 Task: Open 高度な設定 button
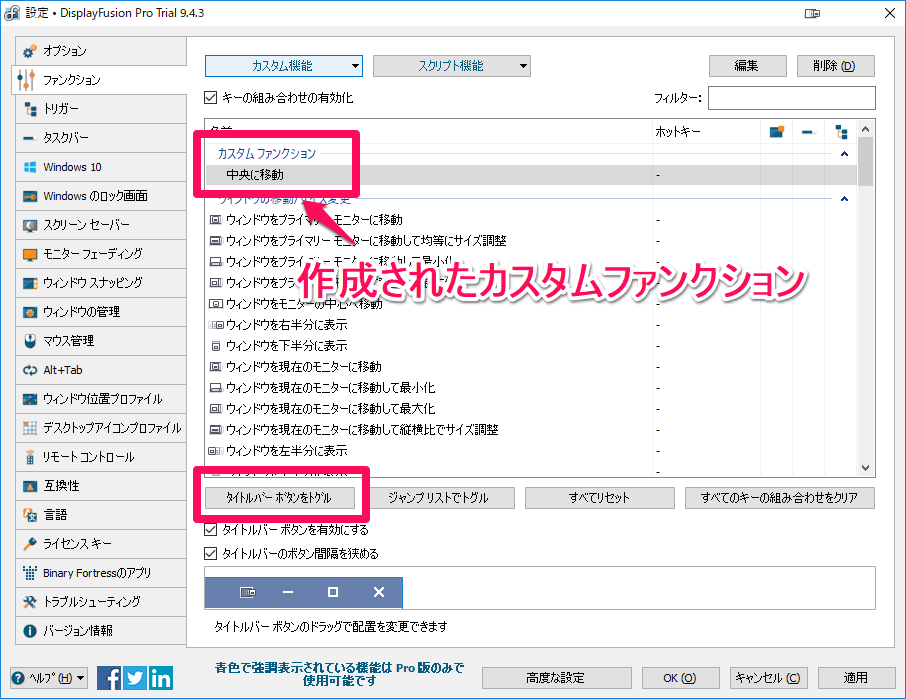(557, 678)
